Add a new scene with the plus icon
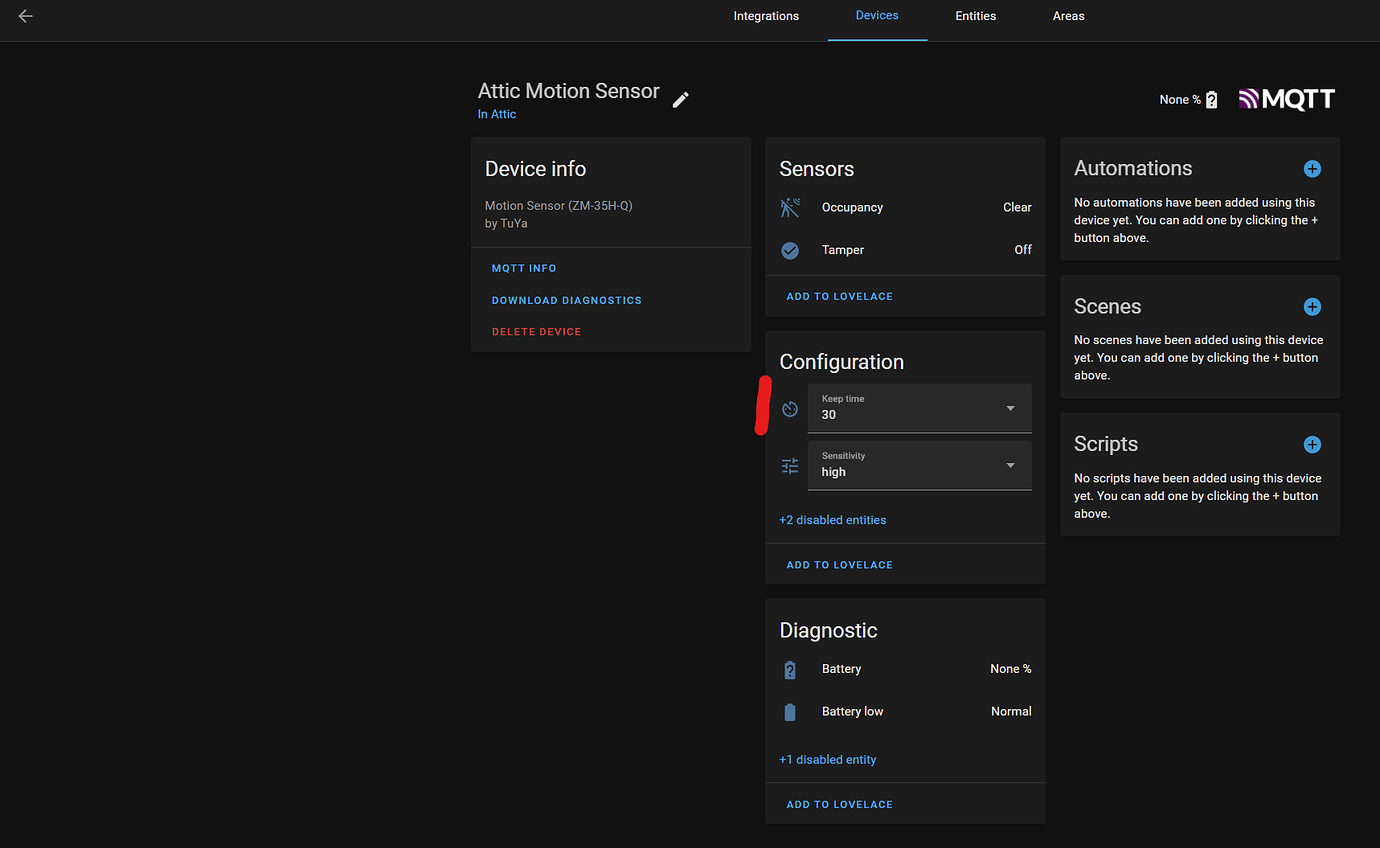The image size is (1380, 848). 1312,306
